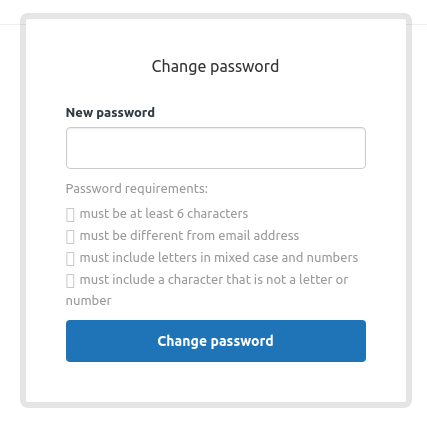The width and height of the screenshot is (427, 424).
Task: Focus the New password input field
Action: point(216,148)
